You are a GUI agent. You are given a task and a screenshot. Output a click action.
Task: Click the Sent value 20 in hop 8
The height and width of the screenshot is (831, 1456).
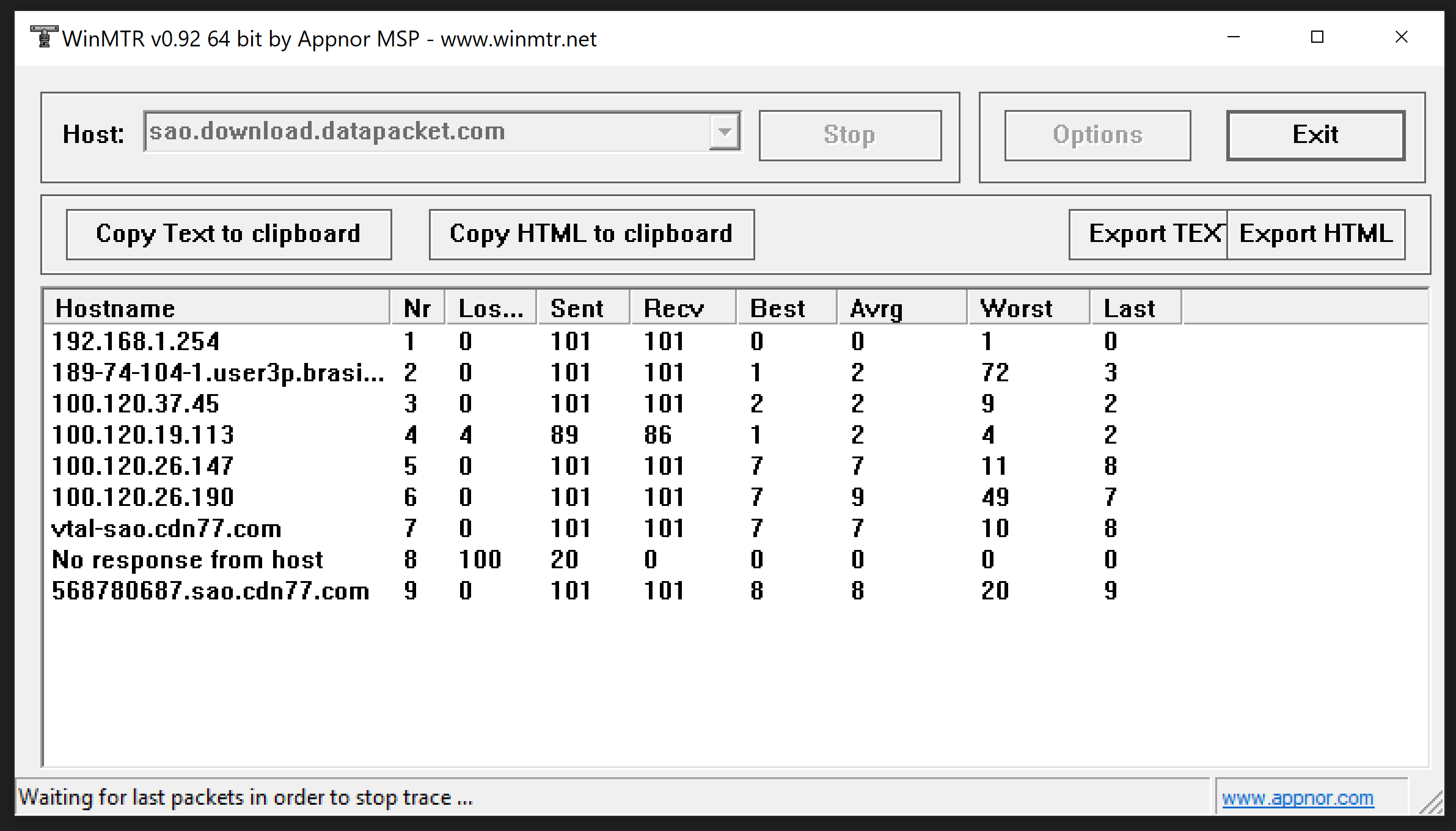click(564, 559)
